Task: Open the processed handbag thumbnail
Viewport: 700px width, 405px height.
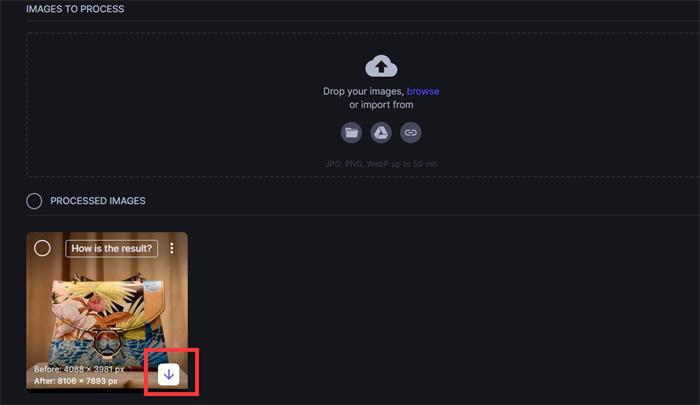Action: pos(107,311)
